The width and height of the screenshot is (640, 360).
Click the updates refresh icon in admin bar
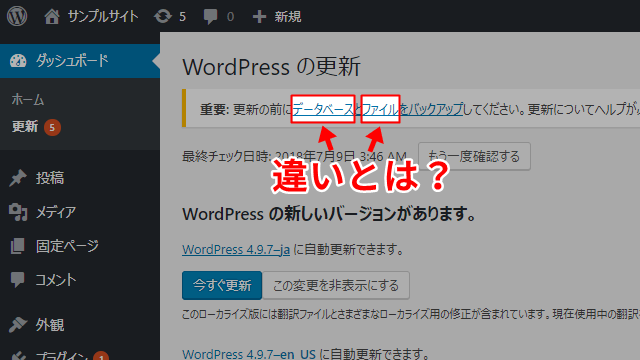[162, 17]
